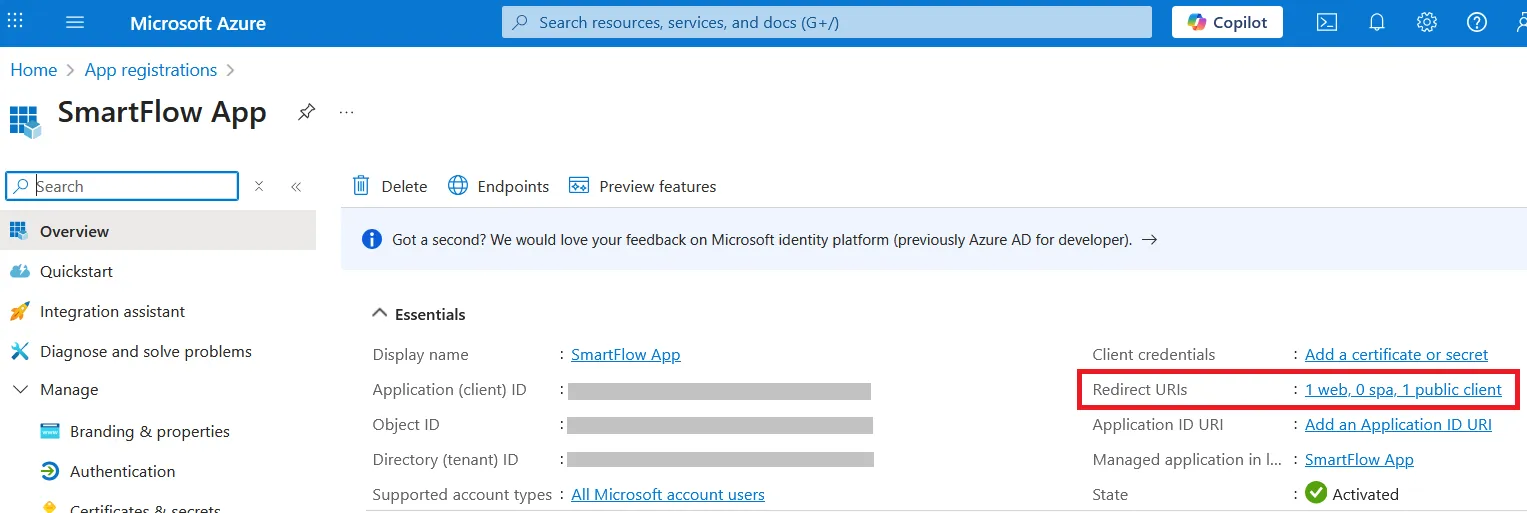Screen dimensions: 1527x513
Task: Click the Object ID label
Action: (406, 425)
